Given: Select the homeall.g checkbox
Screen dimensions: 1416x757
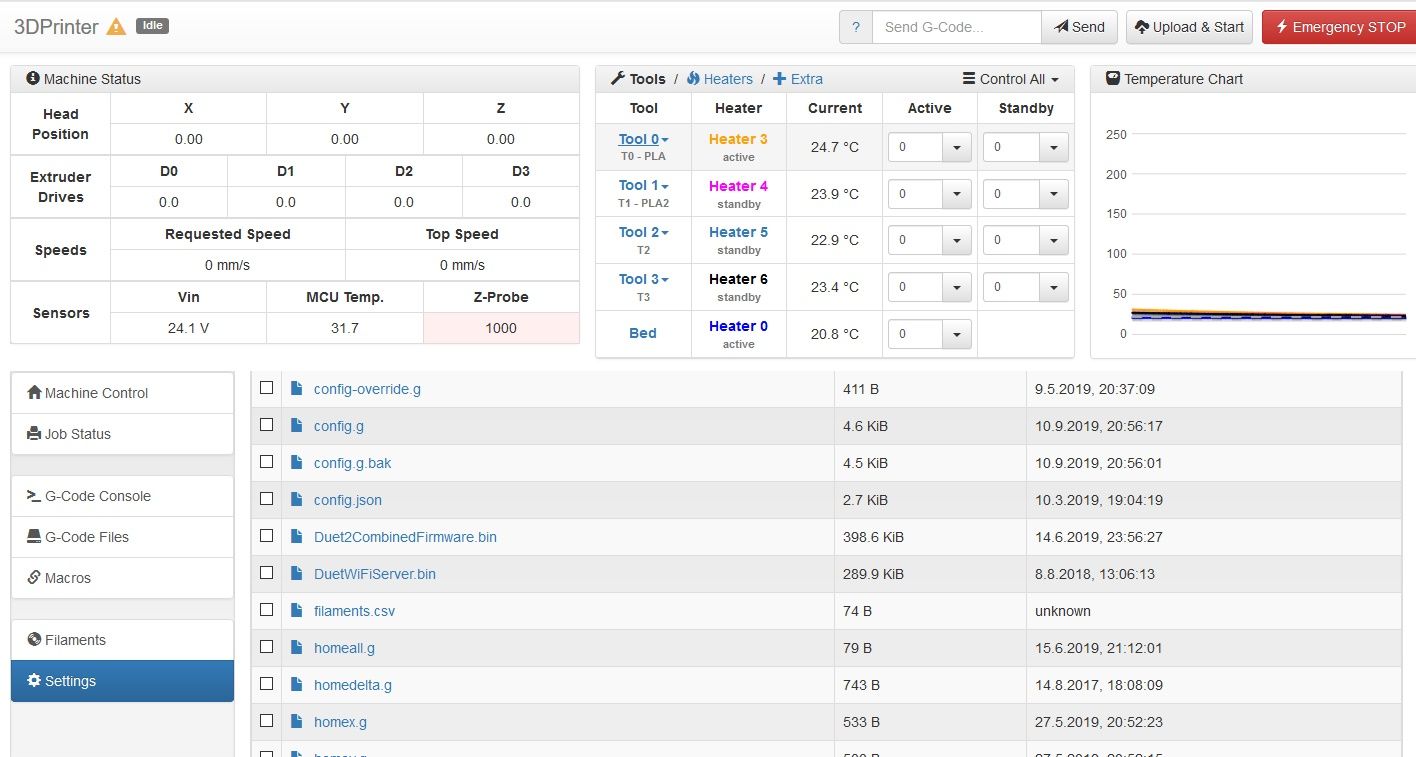Looking at the screenshot, I should click(x=266, y=646).
